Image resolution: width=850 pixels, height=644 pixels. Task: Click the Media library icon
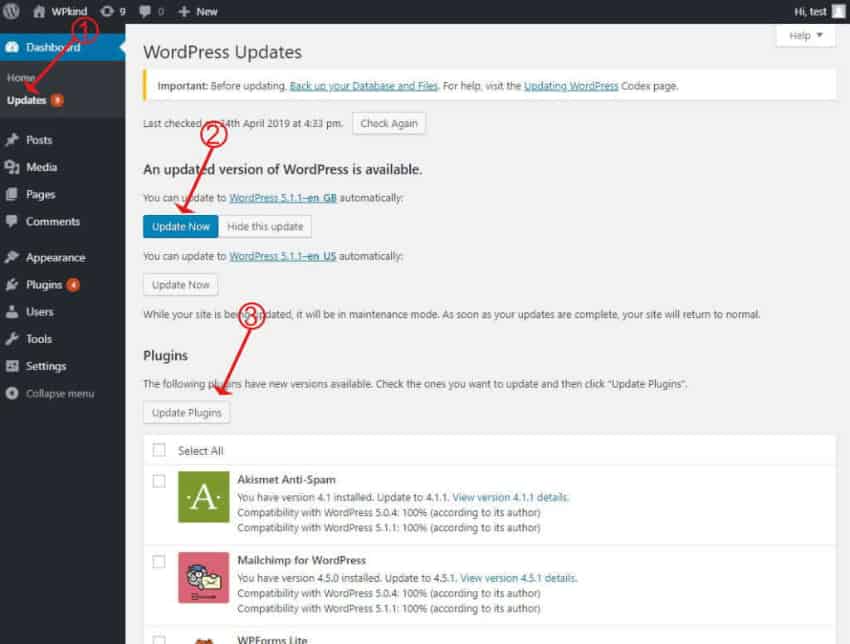12,167
